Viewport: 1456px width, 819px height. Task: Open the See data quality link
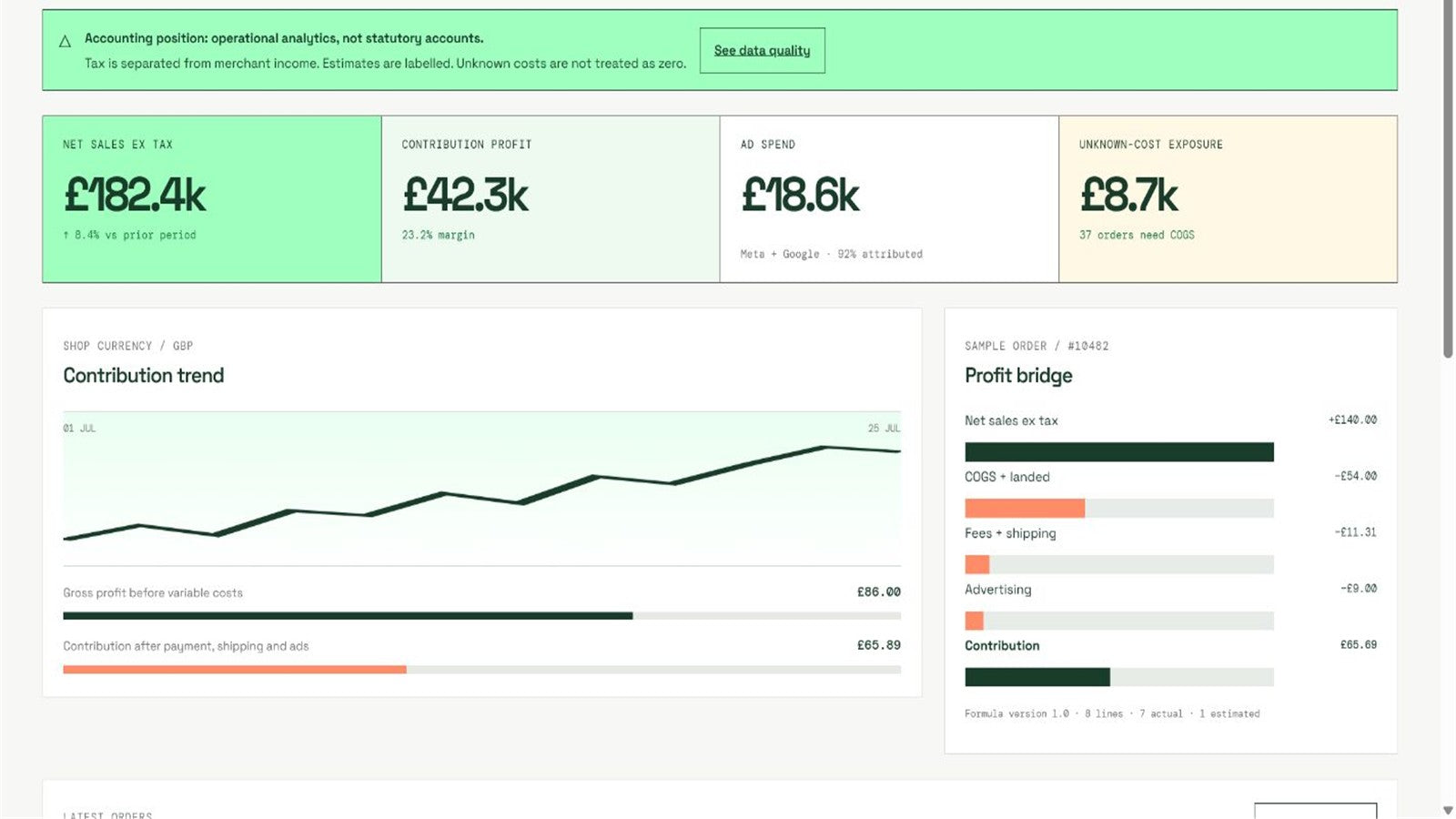coord(762,50)
